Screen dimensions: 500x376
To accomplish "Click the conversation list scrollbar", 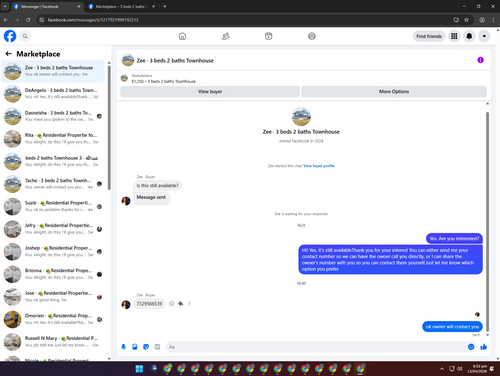I will click(x=109, y=127).
